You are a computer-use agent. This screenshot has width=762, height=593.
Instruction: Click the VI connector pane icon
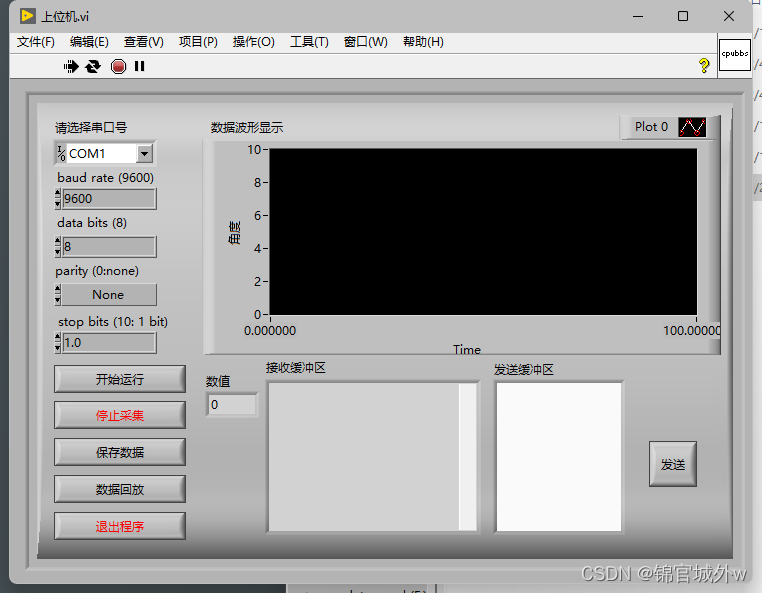[x=734, y=54]
